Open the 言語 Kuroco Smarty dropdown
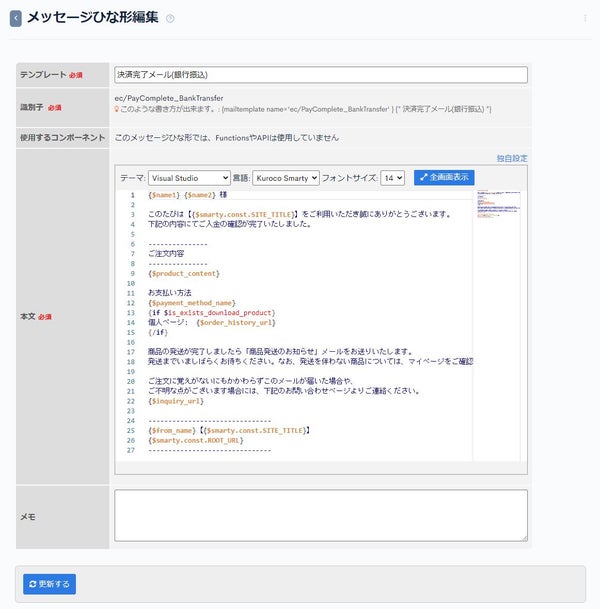 pyautogui.click(x=286, y=178)
